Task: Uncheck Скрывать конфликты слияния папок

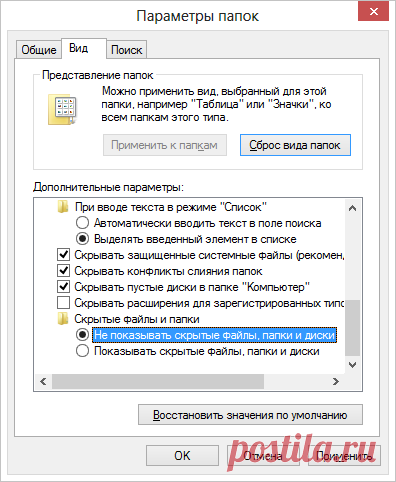Action: (63, 271)
